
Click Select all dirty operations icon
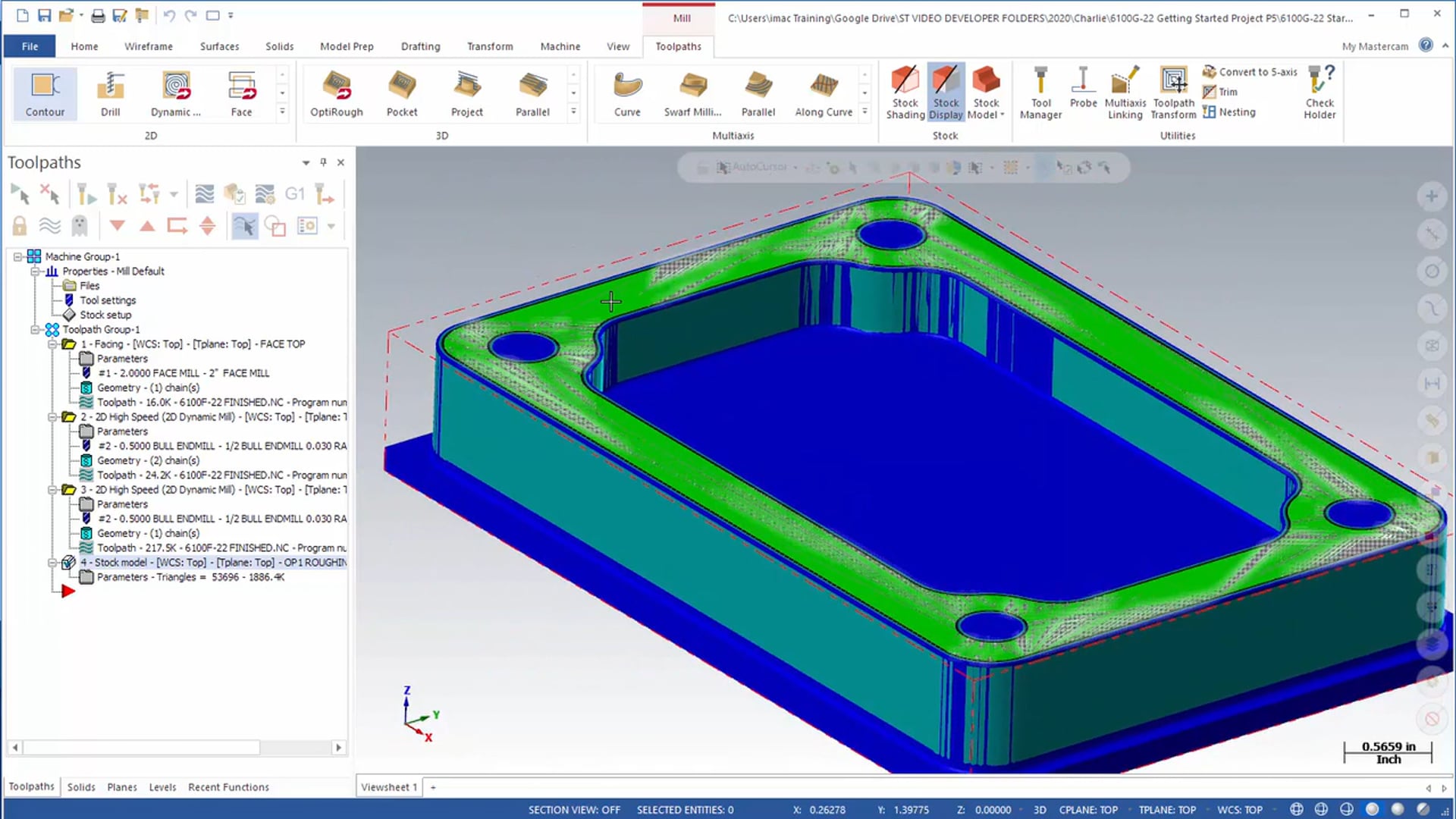point(50,195)
